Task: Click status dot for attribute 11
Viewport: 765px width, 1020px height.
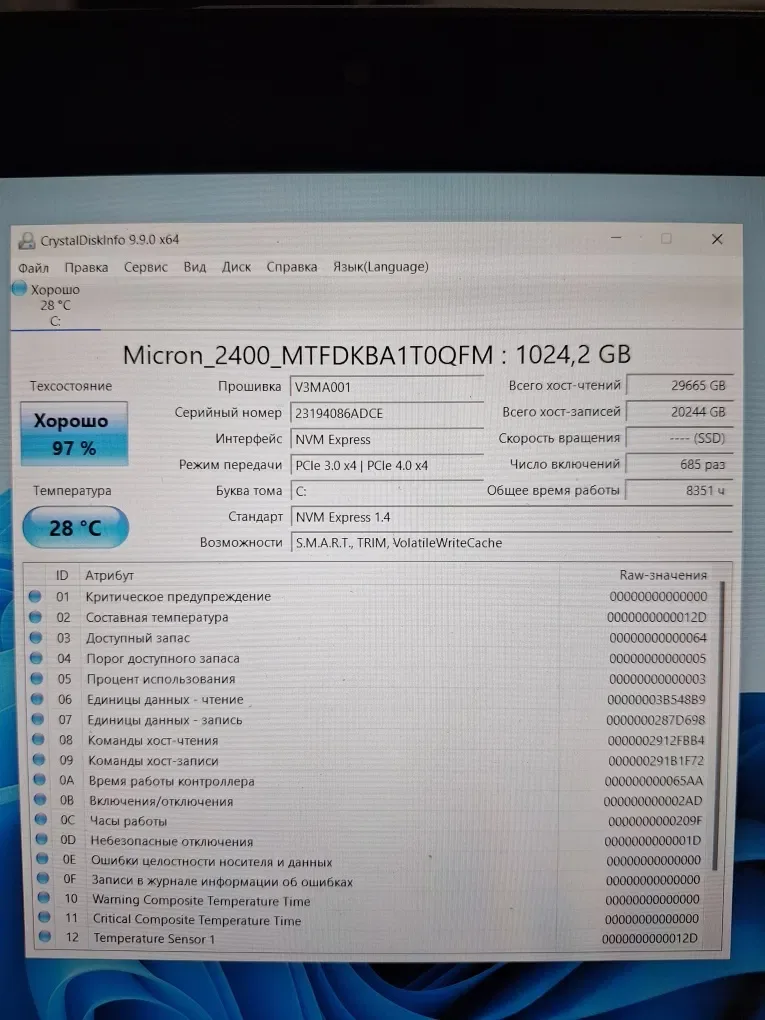Action: point(44,918)
